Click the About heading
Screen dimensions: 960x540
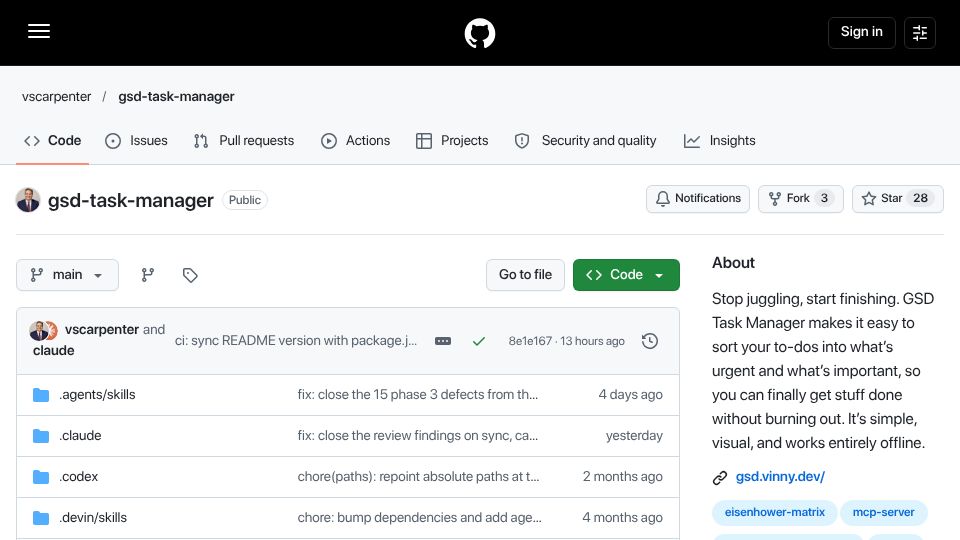tap(733, 263)
